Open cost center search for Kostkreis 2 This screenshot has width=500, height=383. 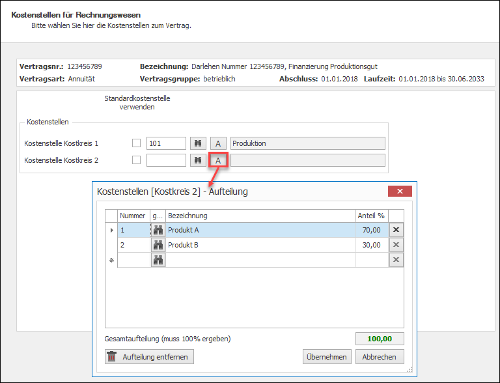pyautogui.click(x=198, y=160)
